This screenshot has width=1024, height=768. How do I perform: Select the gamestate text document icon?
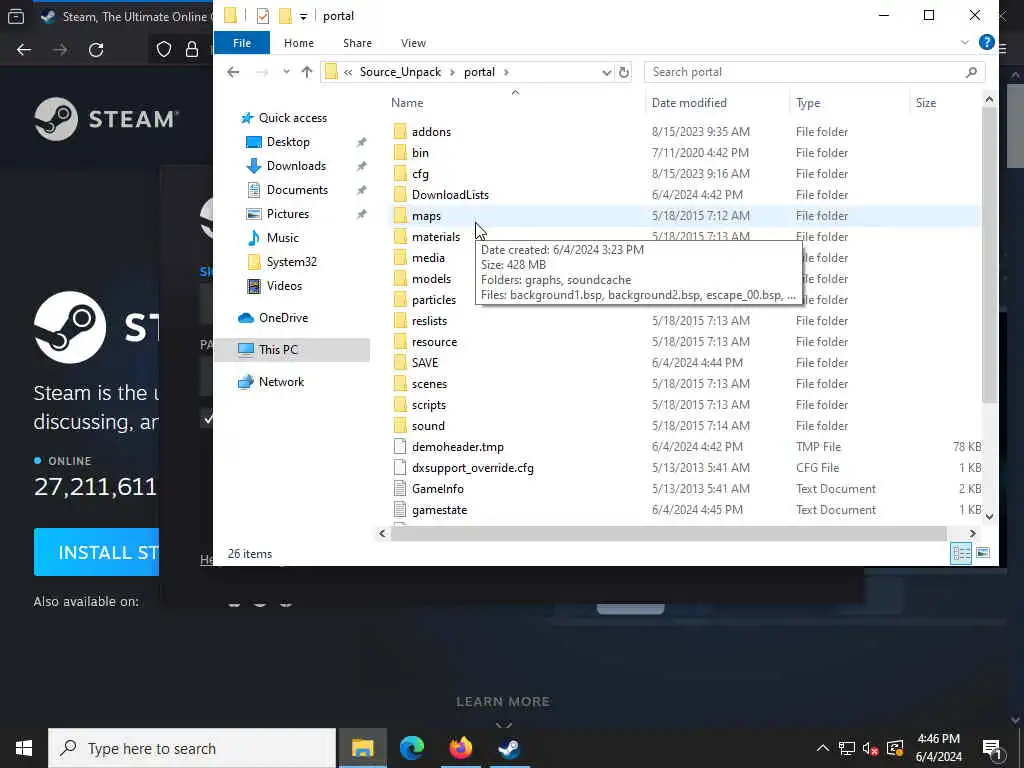click(x=400, y=509)
